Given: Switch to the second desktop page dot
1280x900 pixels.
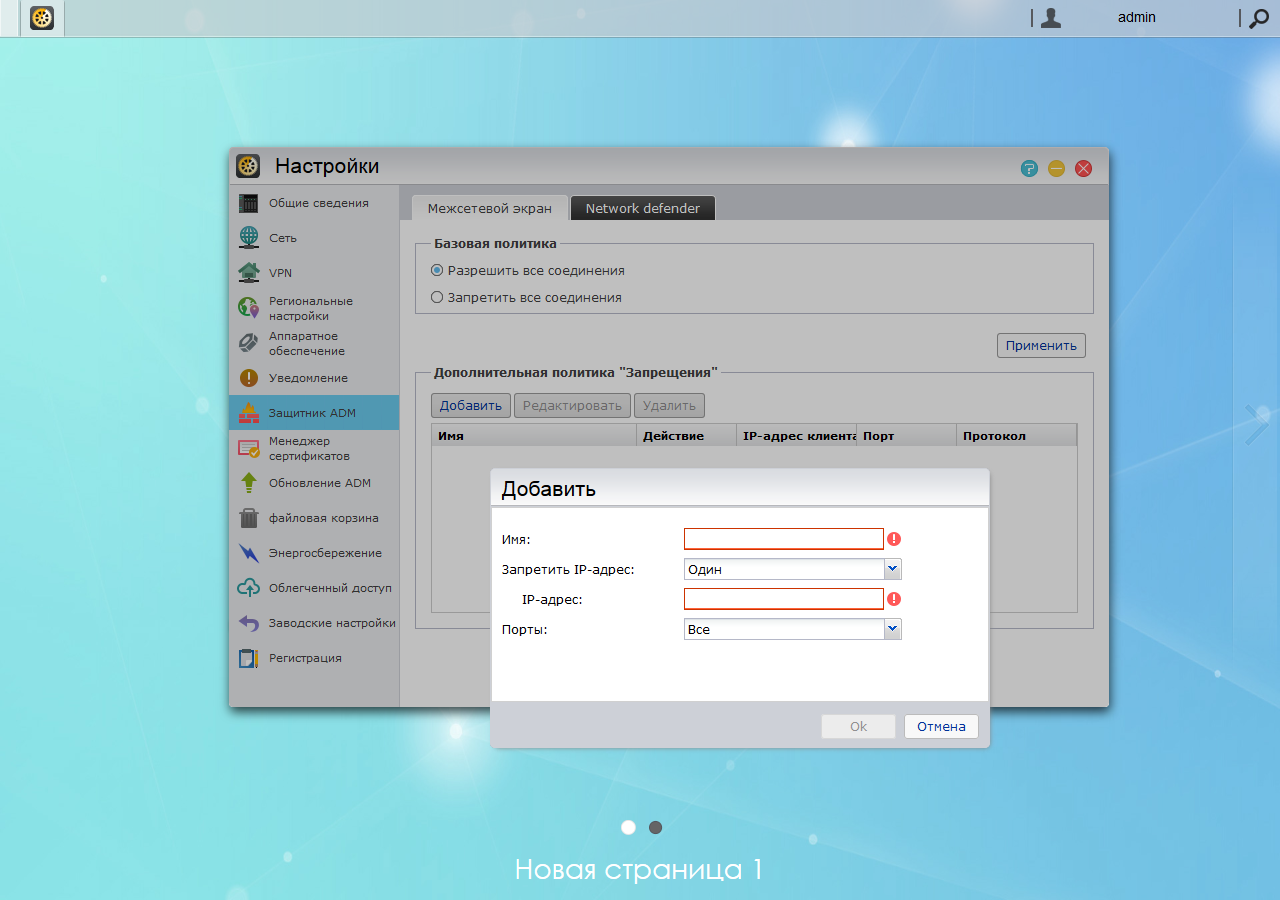Looking at the screenshot, I should tap(656, 827).
